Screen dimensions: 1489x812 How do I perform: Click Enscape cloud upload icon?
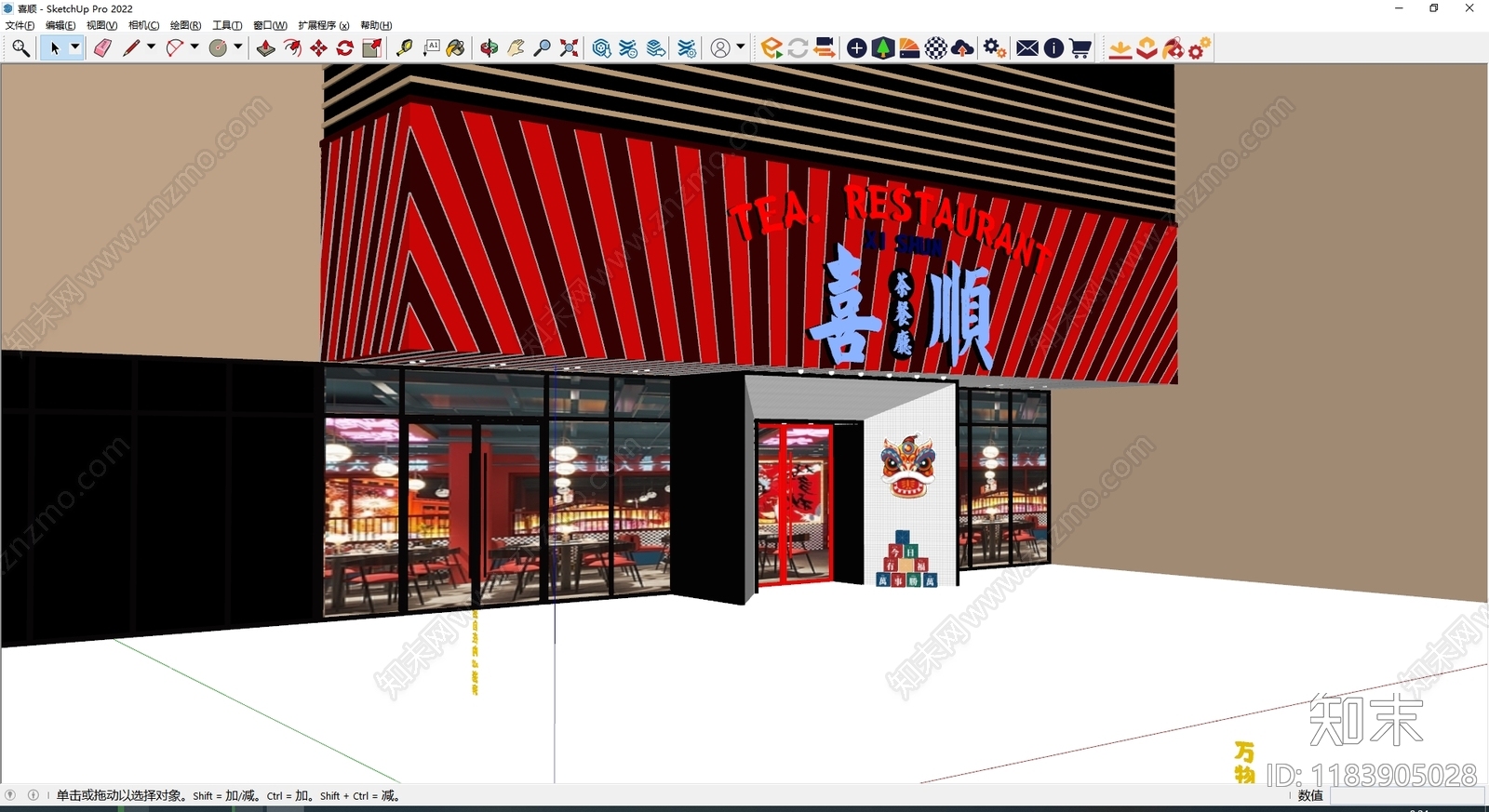[963, 48]
